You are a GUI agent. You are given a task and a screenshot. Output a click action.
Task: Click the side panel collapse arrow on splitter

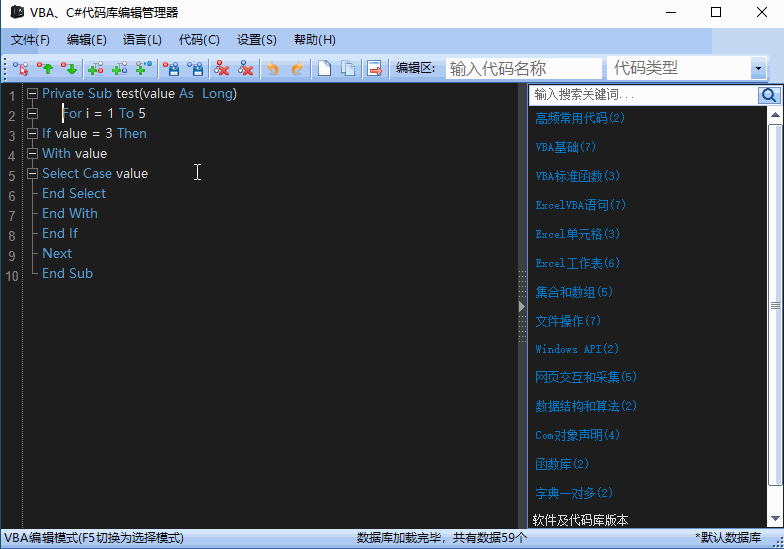coord(522,306)
